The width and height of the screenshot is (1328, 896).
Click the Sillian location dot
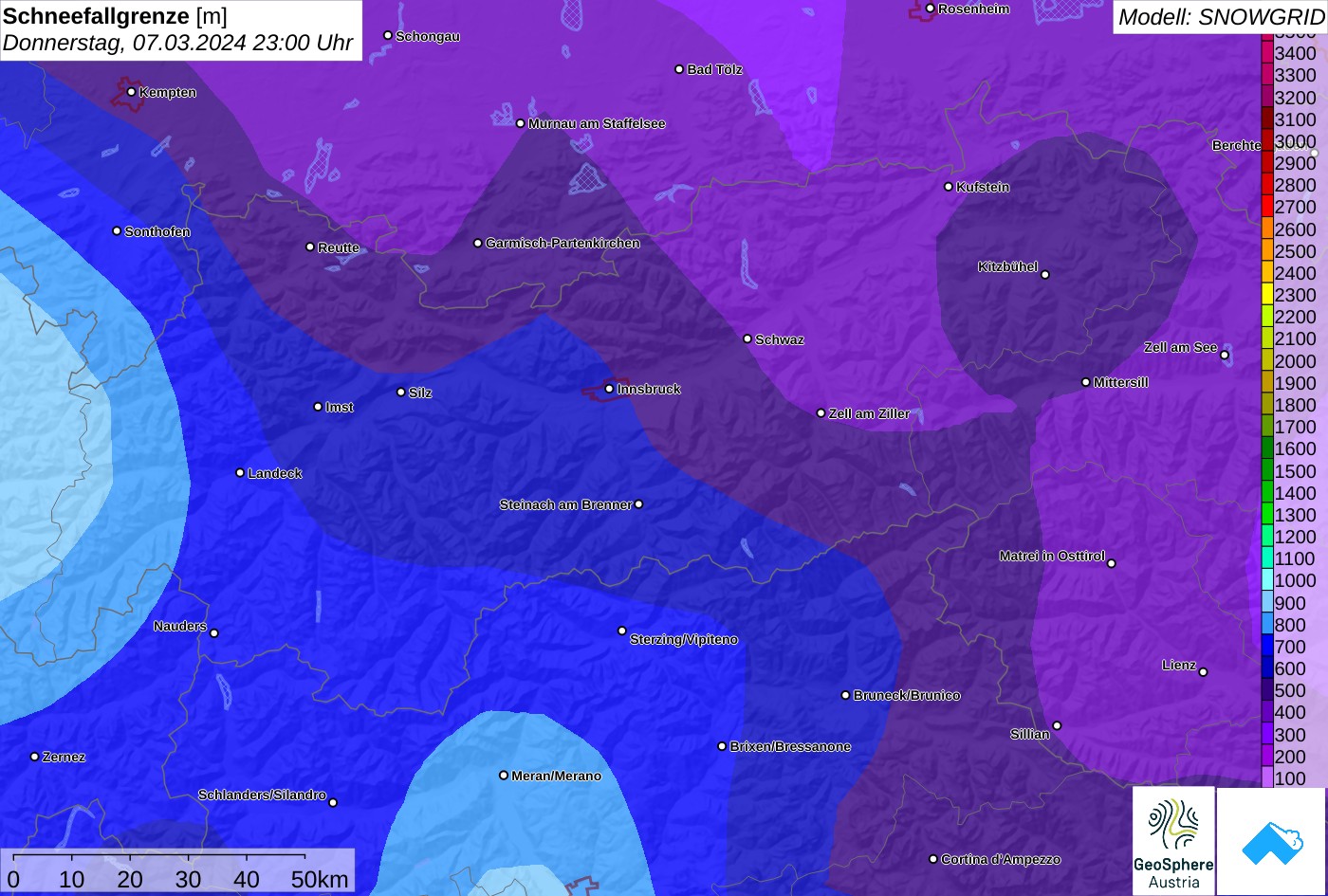coord(1057,726)
